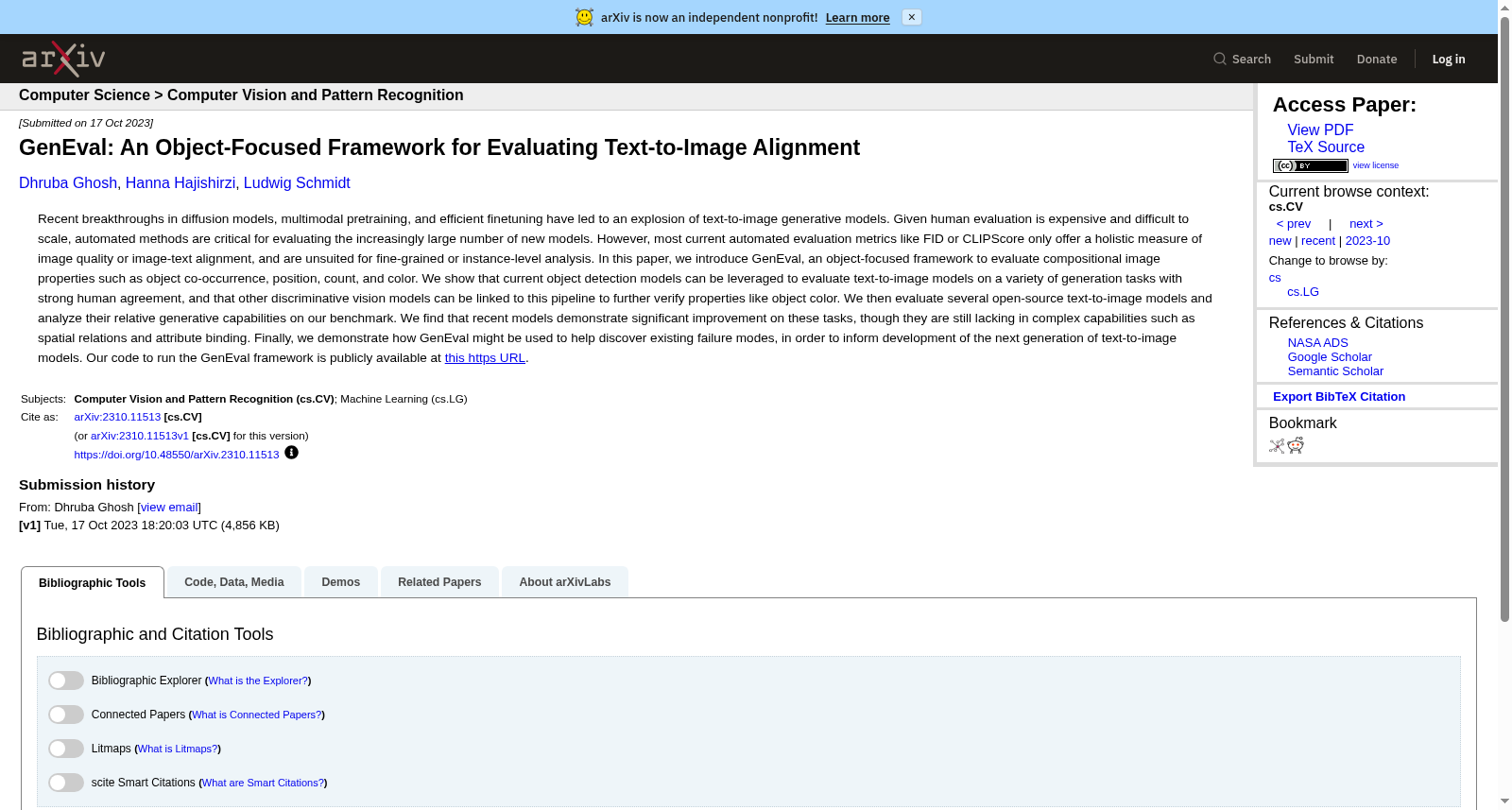Switch to Related Papers tab
The height and width of the screenshot is (810, 1512).
click(x=439, y=582)
